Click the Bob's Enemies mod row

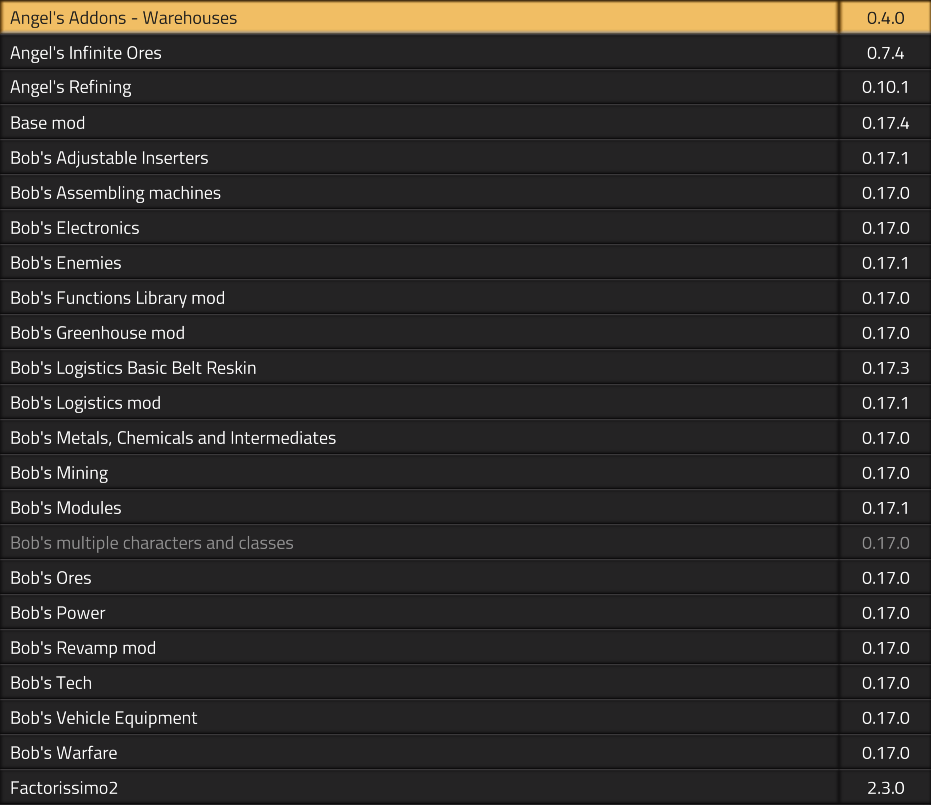click(66, 263)
